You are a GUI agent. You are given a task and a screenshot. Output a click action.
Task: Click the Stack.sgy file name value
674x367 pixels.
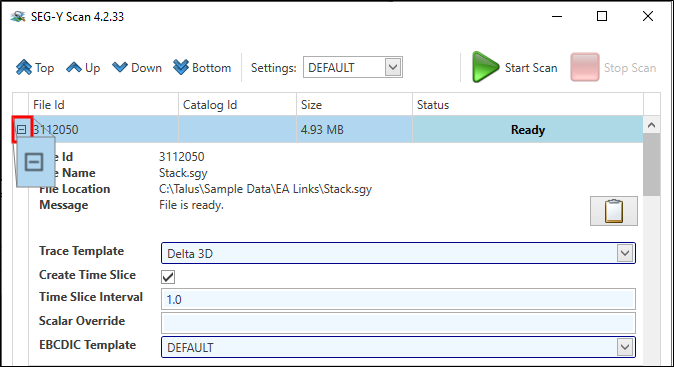coord(183,173)
